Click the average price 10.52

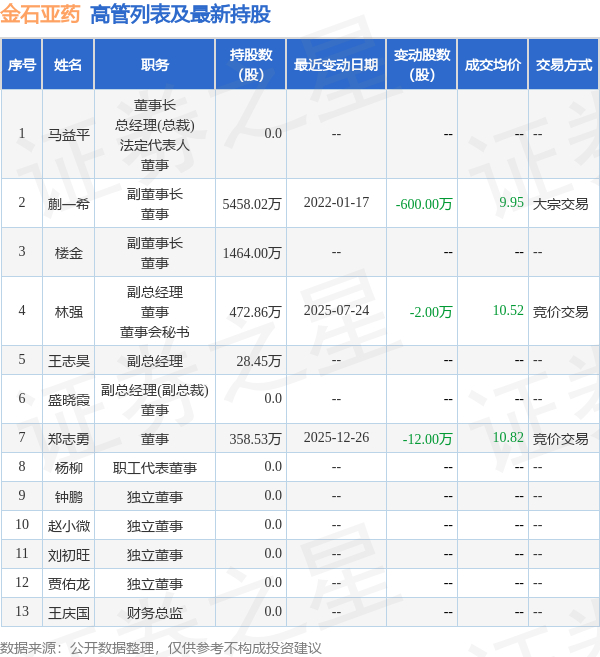508,310
